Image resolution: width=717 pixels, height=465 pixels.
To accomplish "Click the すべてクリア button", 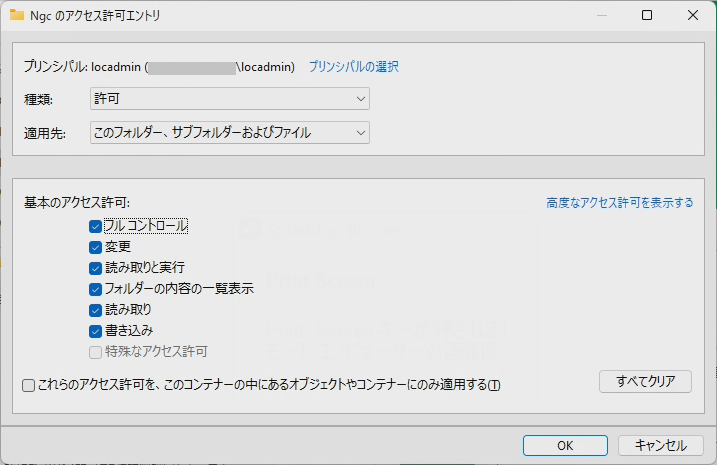I will (x=645, y=381).
